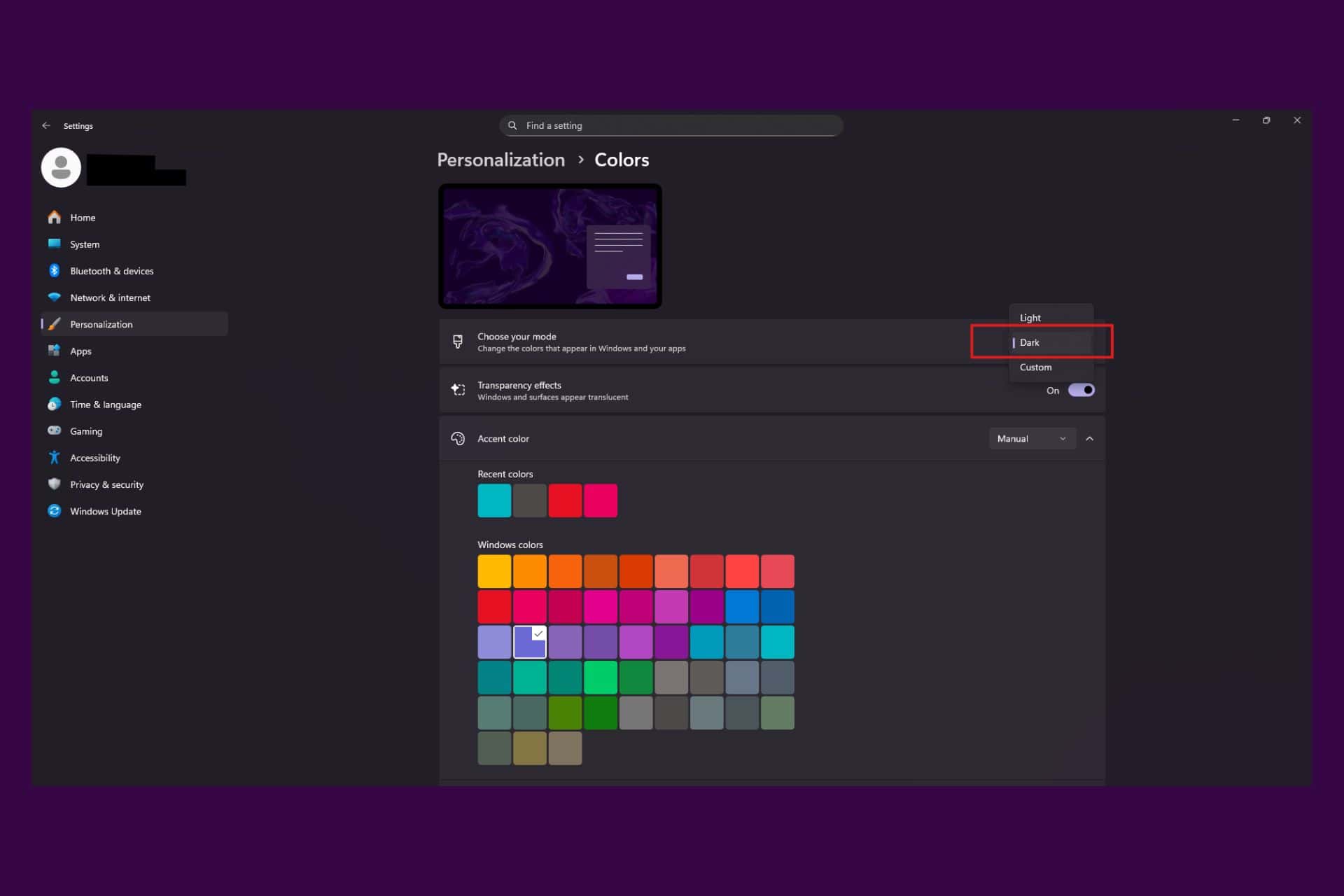The height and width of the screenshot is (896, 1344).
Task: Select the bright yellow Windows color swatch
Action: pos(494,571)
